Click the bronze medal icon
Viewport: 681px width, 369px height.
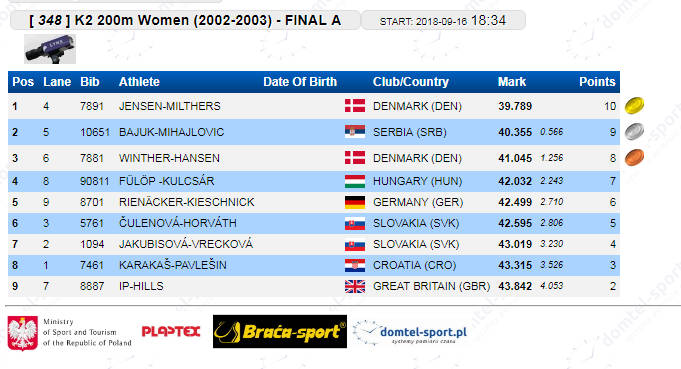[634, 158]
